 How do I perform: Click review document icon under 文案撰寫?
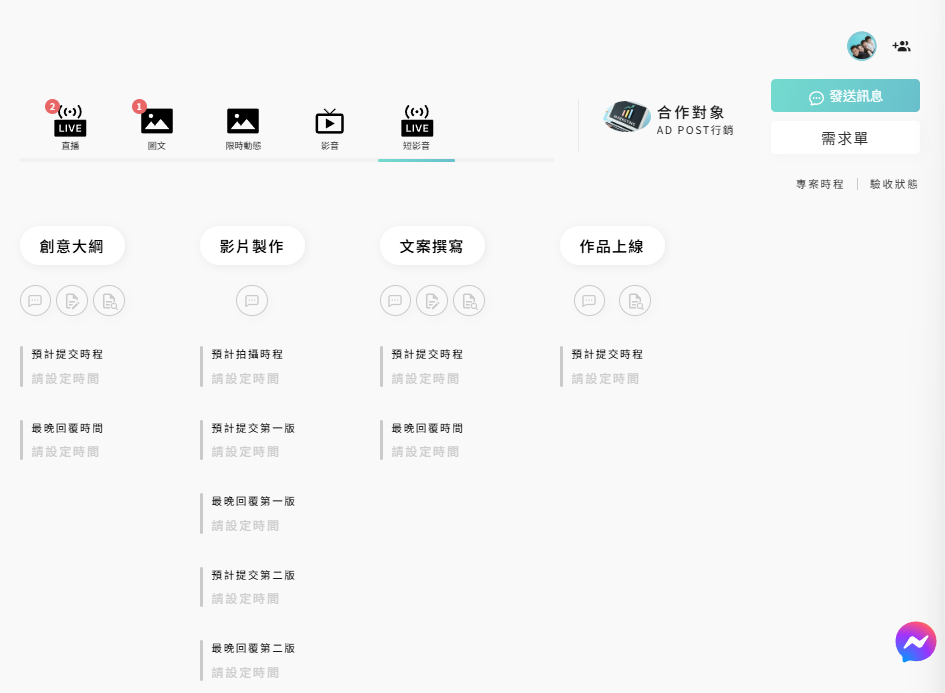469,301
